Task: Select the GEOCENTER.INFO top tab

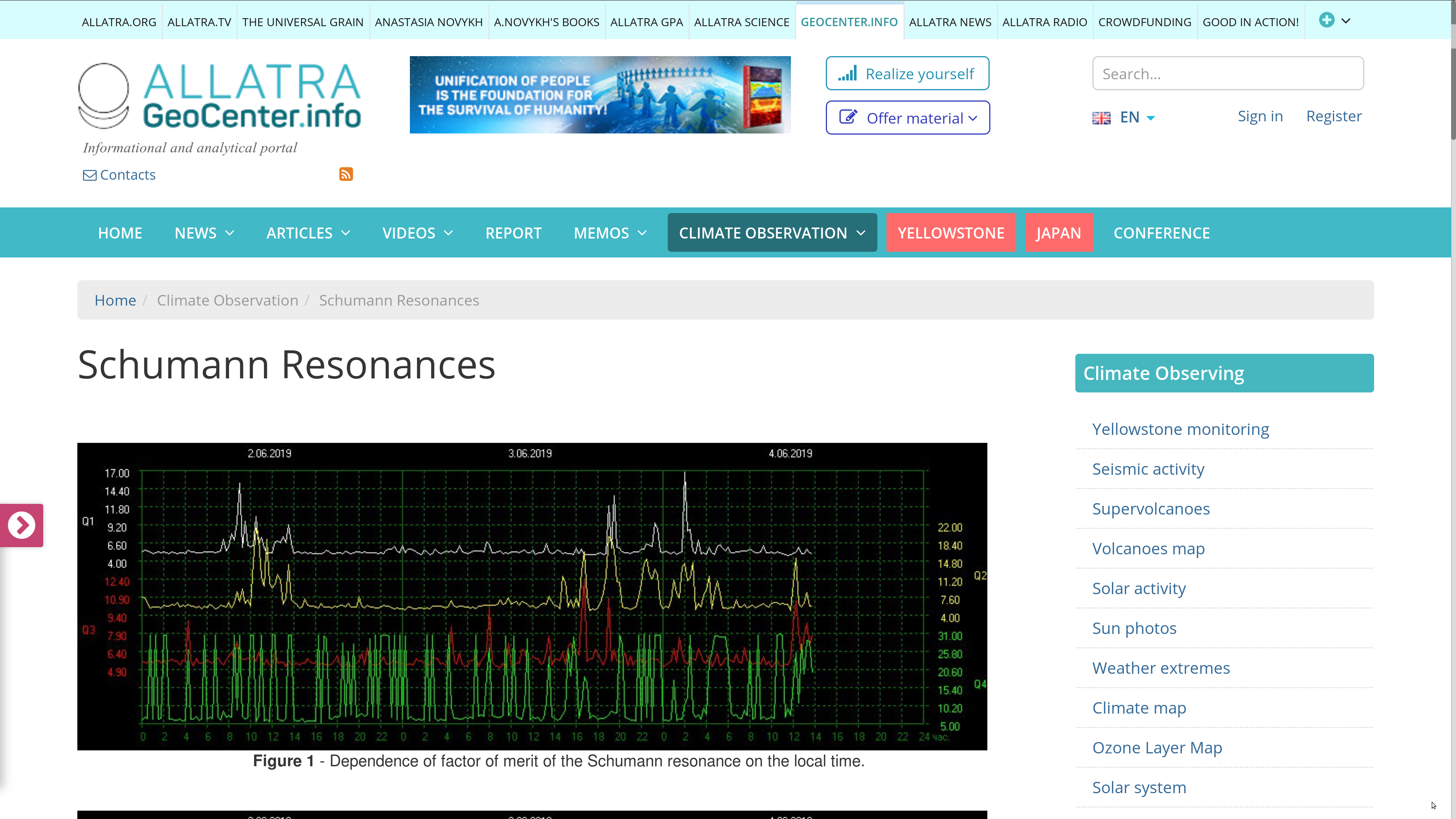Action: click(x=849, y=22)
